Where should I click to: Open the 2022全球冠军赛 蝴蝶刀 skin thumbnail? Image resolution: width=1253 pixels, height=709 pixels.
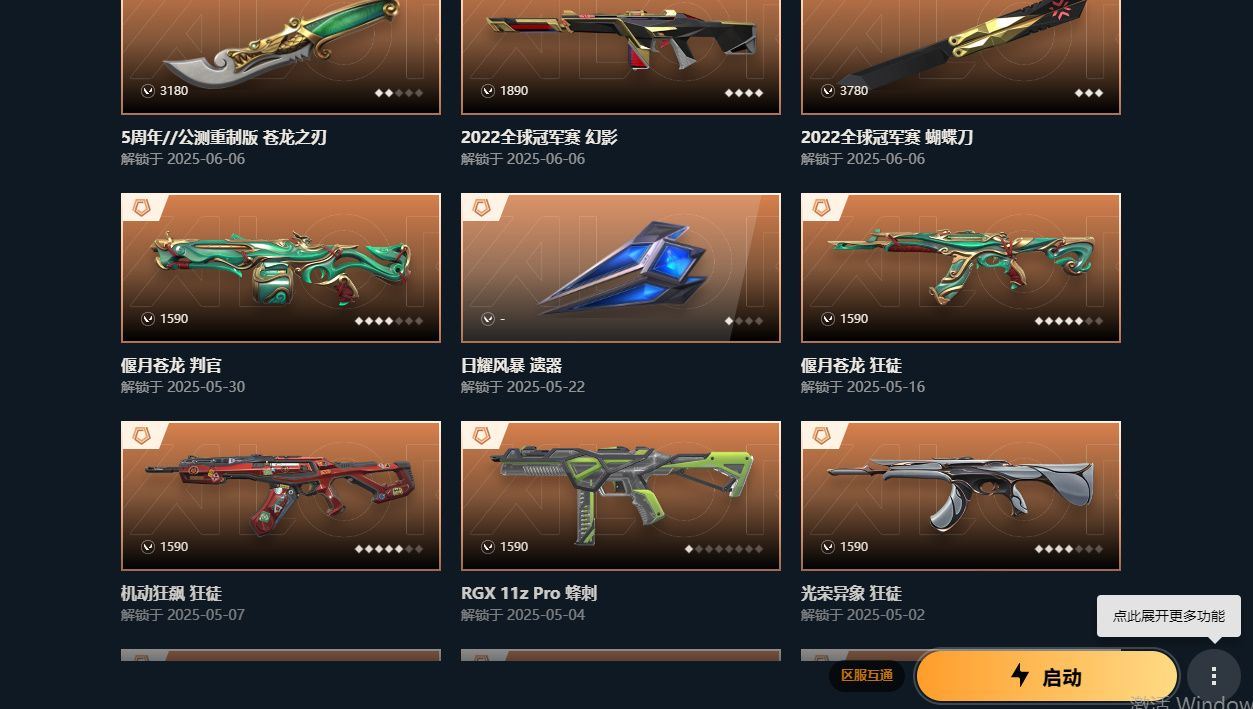(961, 56)
